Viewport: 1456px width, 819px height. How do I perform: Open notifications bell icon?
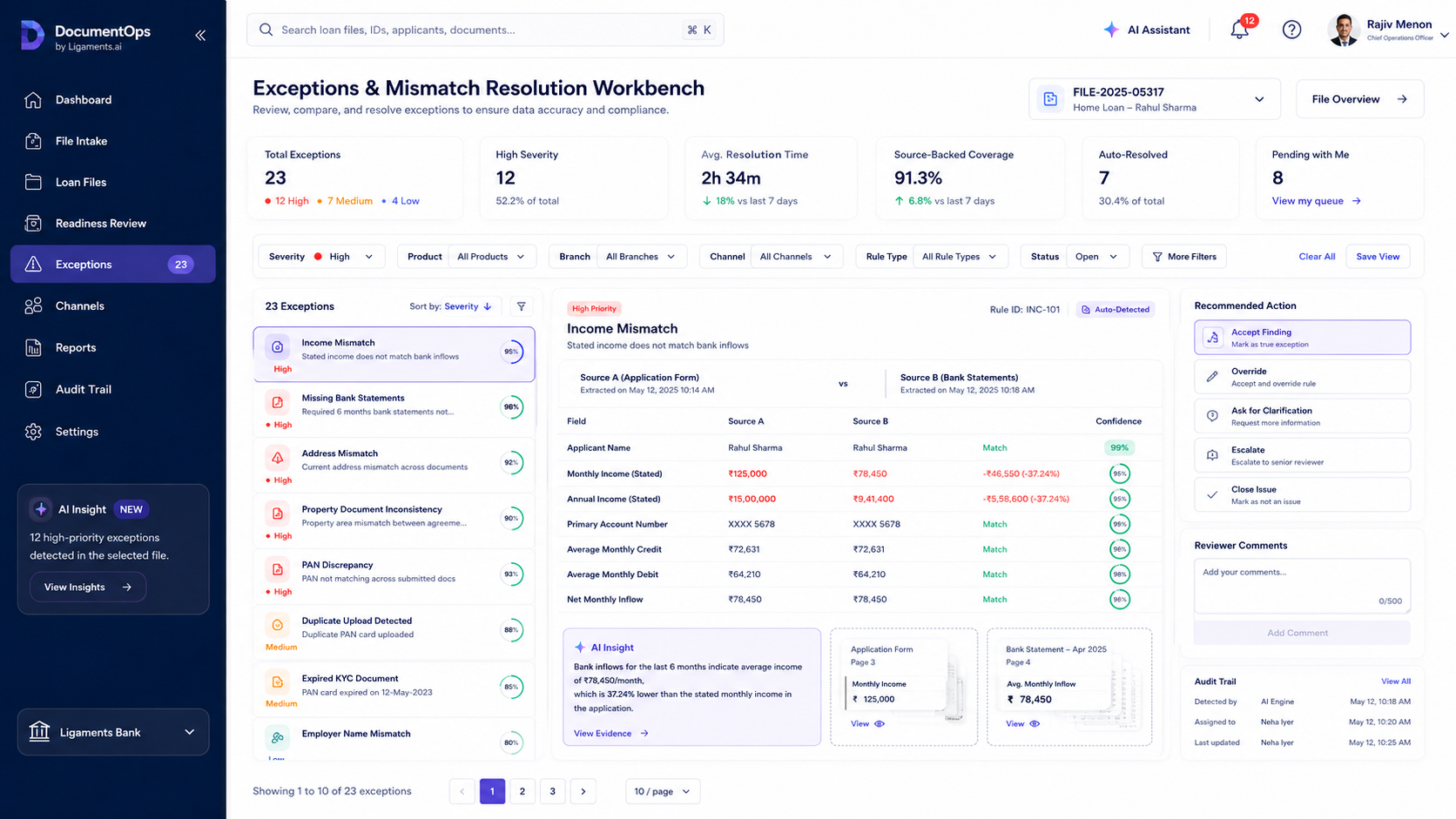[x=1239, y=30]
